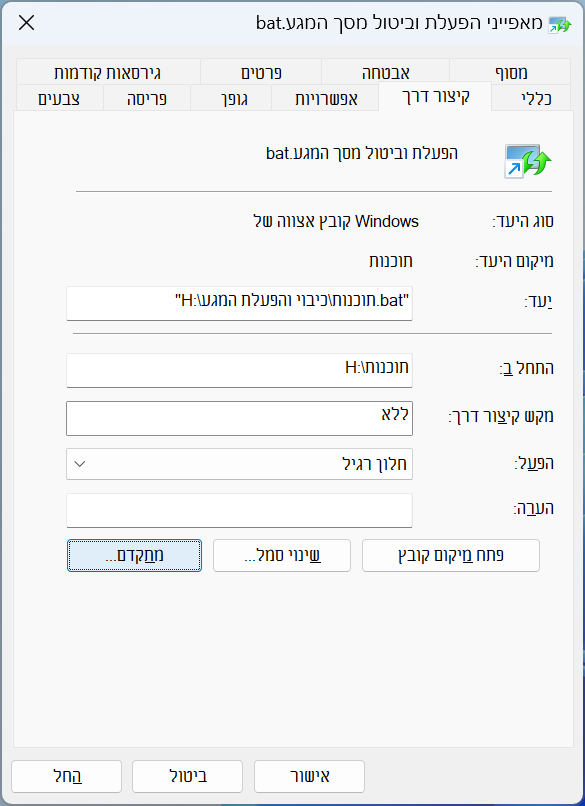Focus the מקש קיצור דרך field
The image size is (585, 806).
(240, 418)
